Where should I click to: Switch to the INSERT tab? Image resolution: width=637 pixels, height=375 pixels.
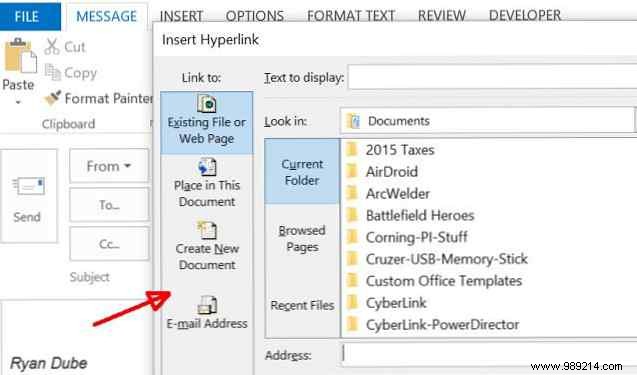click(181, 16)
